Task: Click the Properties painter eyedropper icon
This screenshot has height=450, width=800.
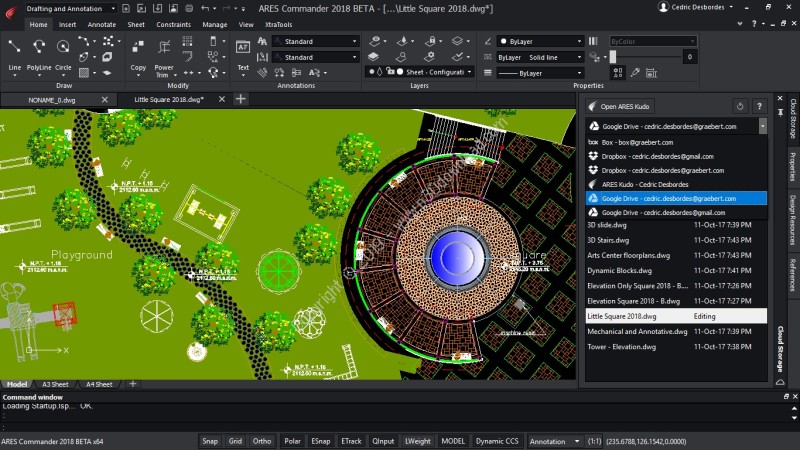Action: (635, 73)
